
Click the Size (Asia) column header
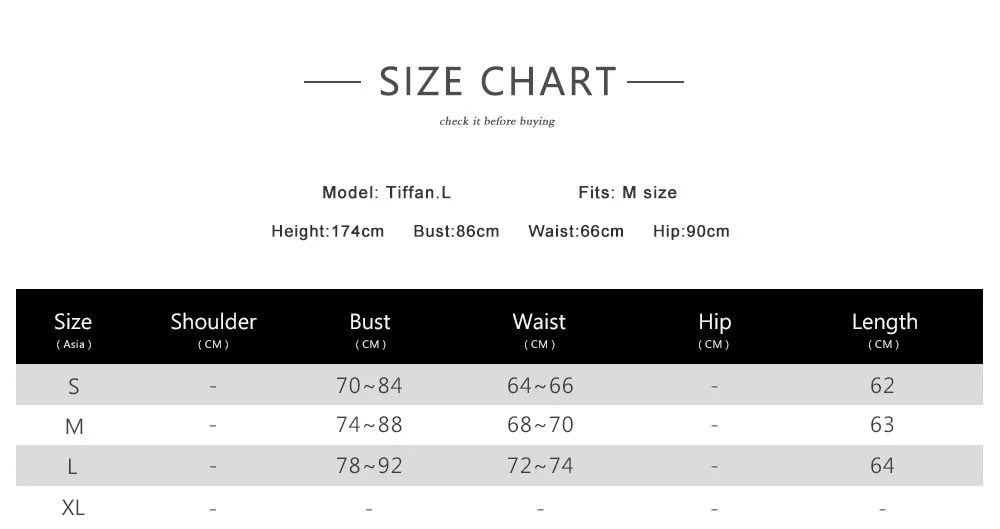(x=73, y=328)
